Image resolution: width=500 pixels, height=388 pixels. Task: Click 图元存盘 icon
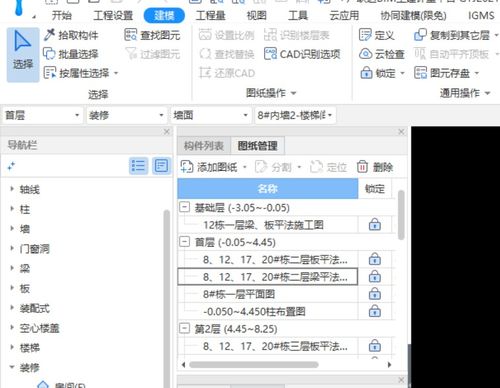420,73
